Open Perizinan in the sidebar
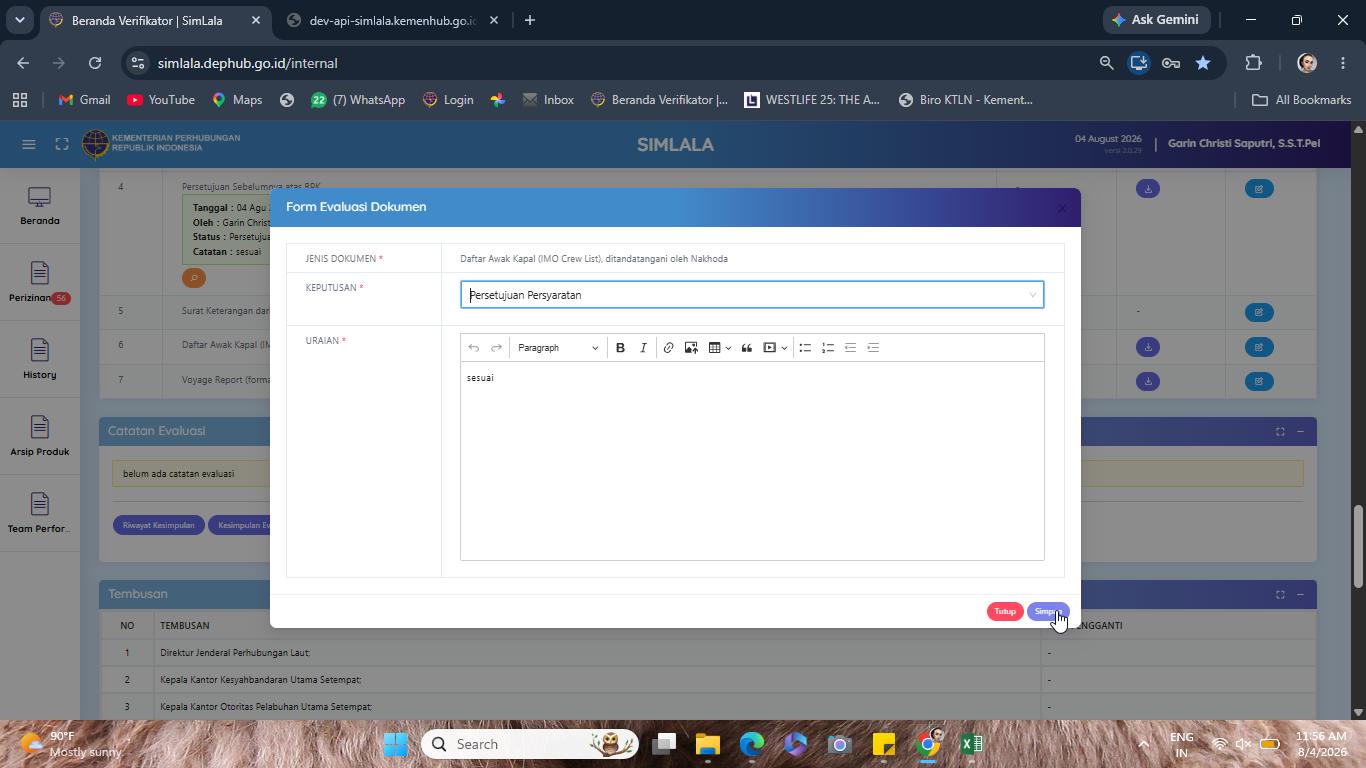 tap(40, 282)
